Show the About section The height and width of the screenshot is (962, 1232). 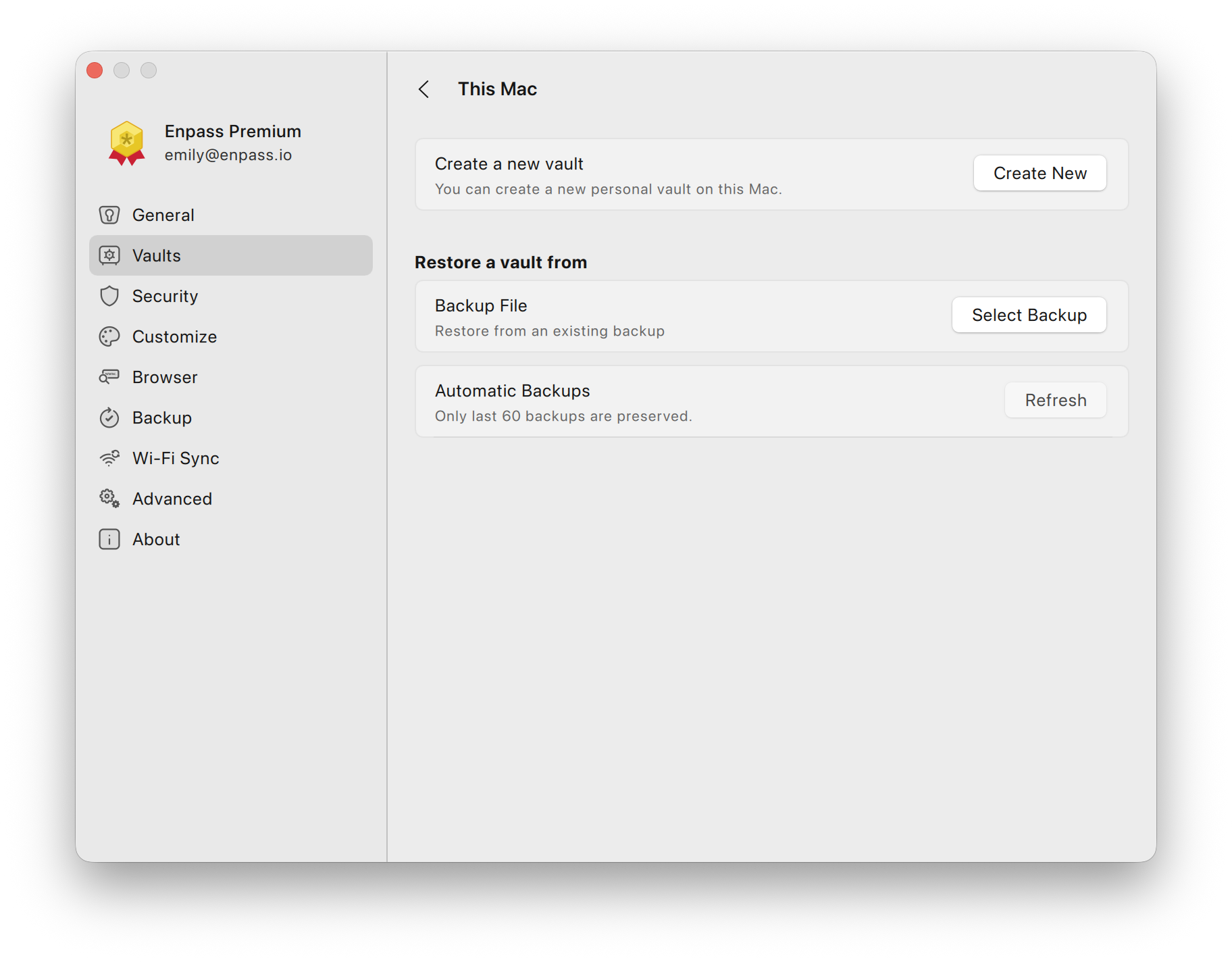[x=231, y=539]
